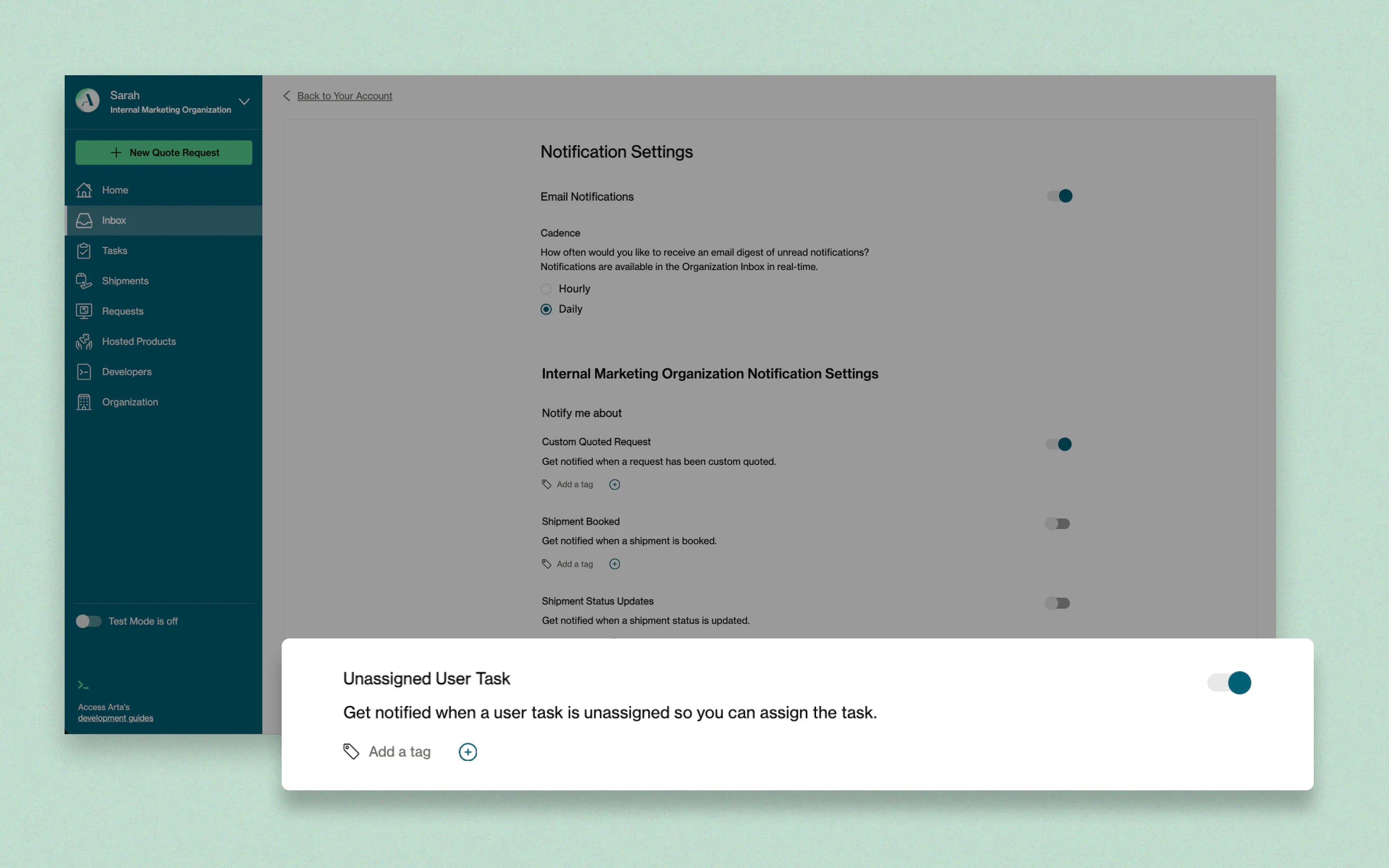The image size is (1389, 868).
Task: Toggle off Unassigned User Task notifications
Action: [1228, 682]
